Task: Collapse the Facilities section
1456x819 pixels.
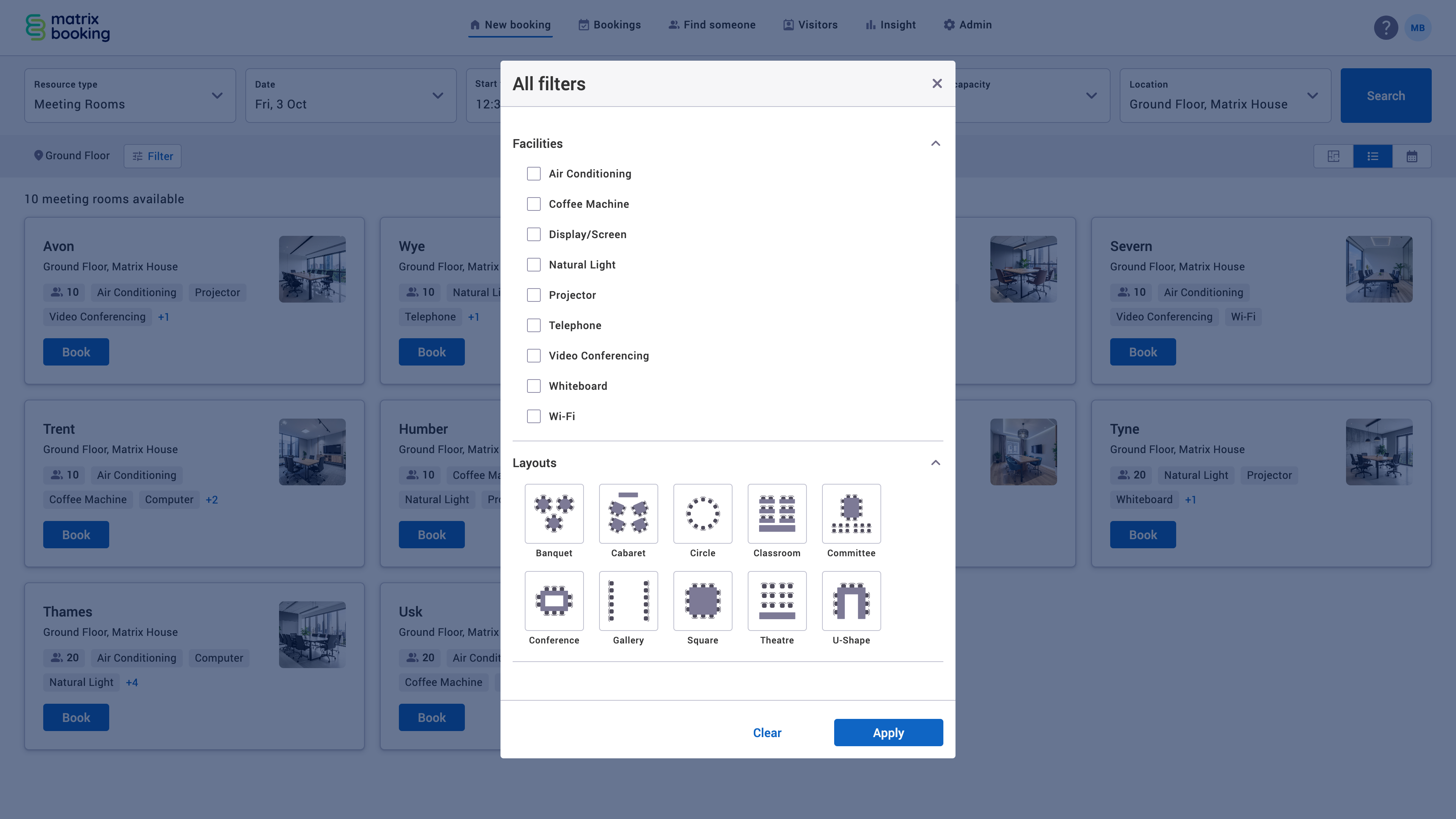Action: (935, 144)
